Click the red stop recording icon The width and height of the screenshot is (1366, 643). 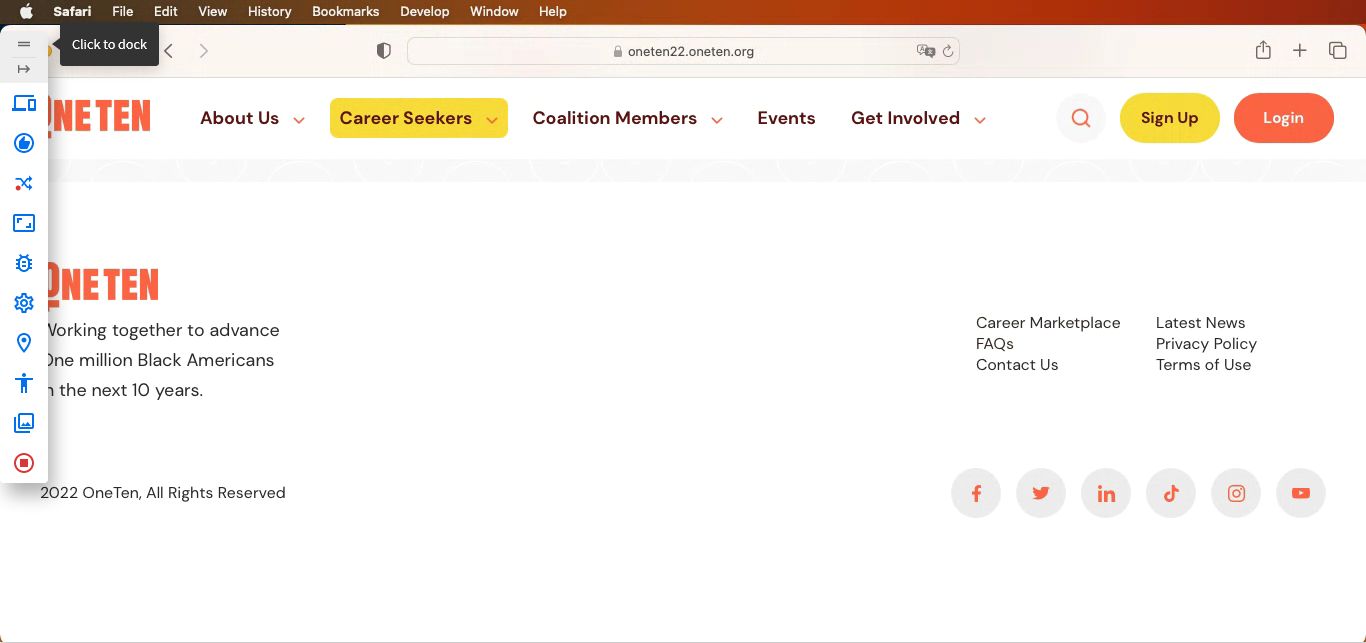[24, 463]
